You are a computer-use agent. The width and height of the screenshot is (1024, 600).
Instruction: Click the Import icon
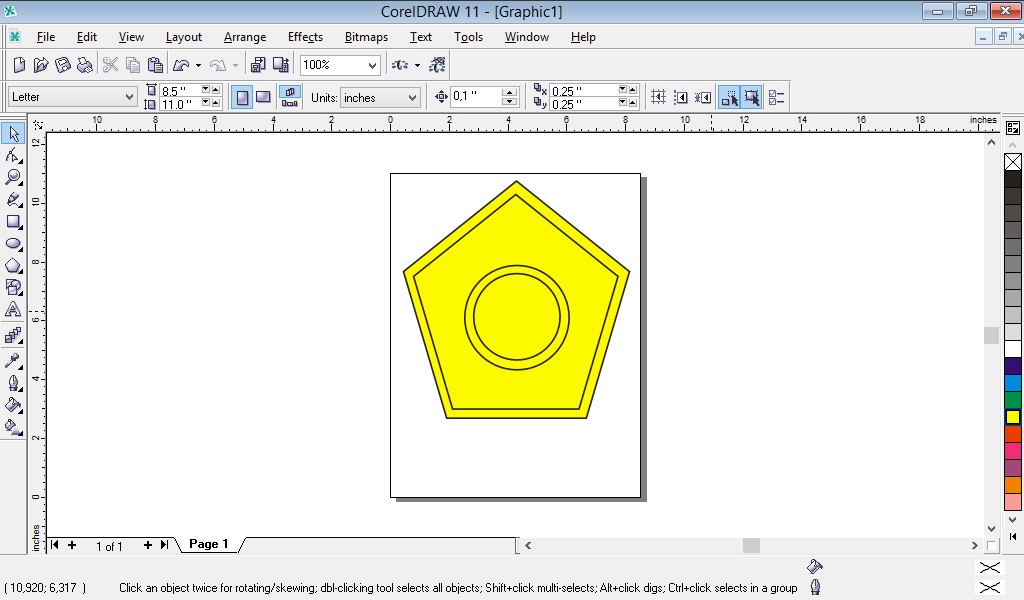[258, 65]
